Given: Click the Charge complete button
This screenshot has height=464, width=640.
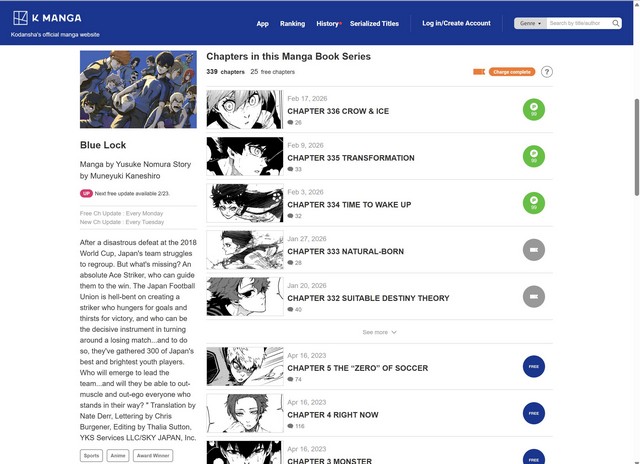Looking at the screenshot, I should (512, 72).
